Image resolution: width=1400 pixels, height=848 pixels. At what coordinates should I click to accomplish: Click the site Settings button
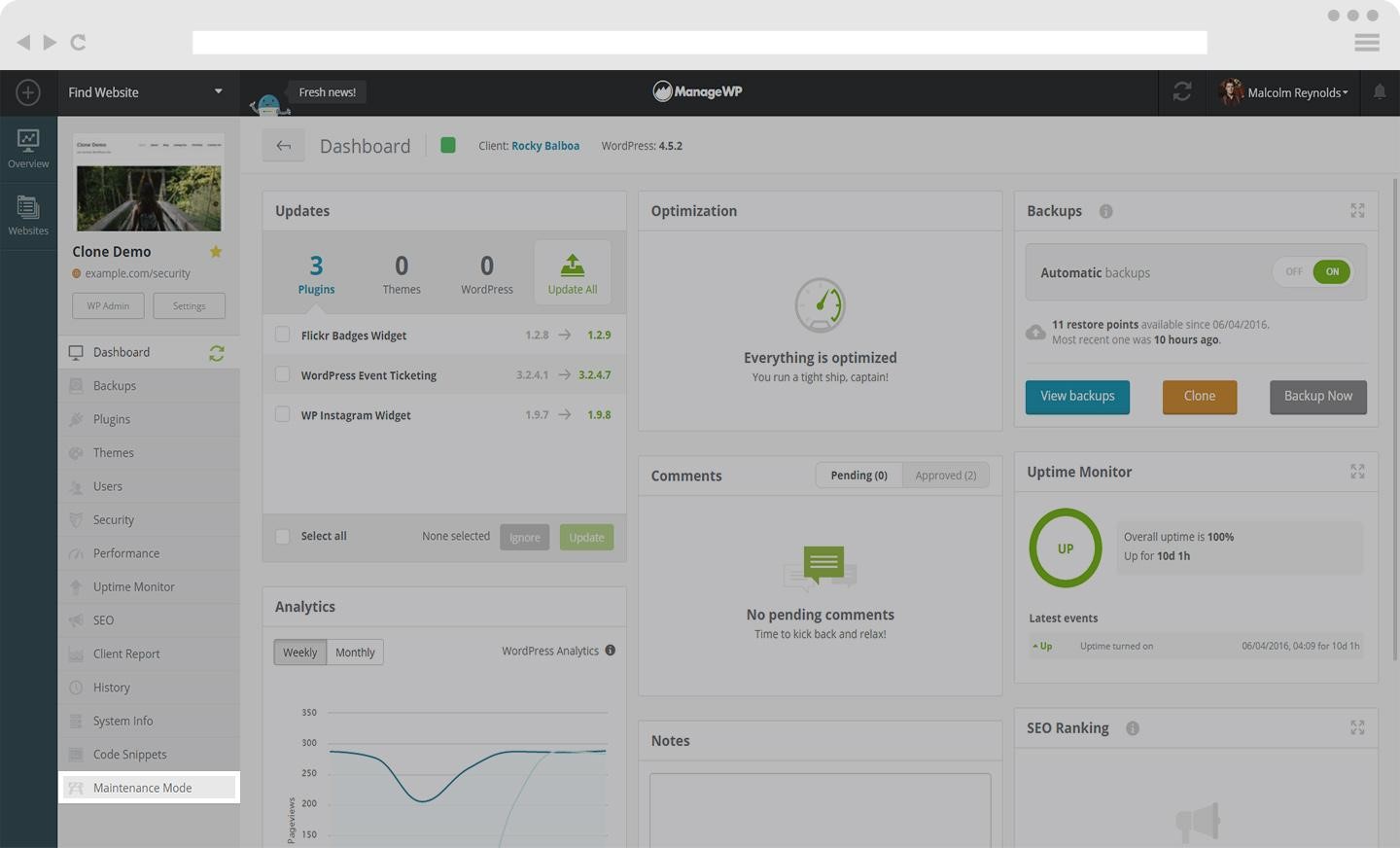tap(189, 305)
